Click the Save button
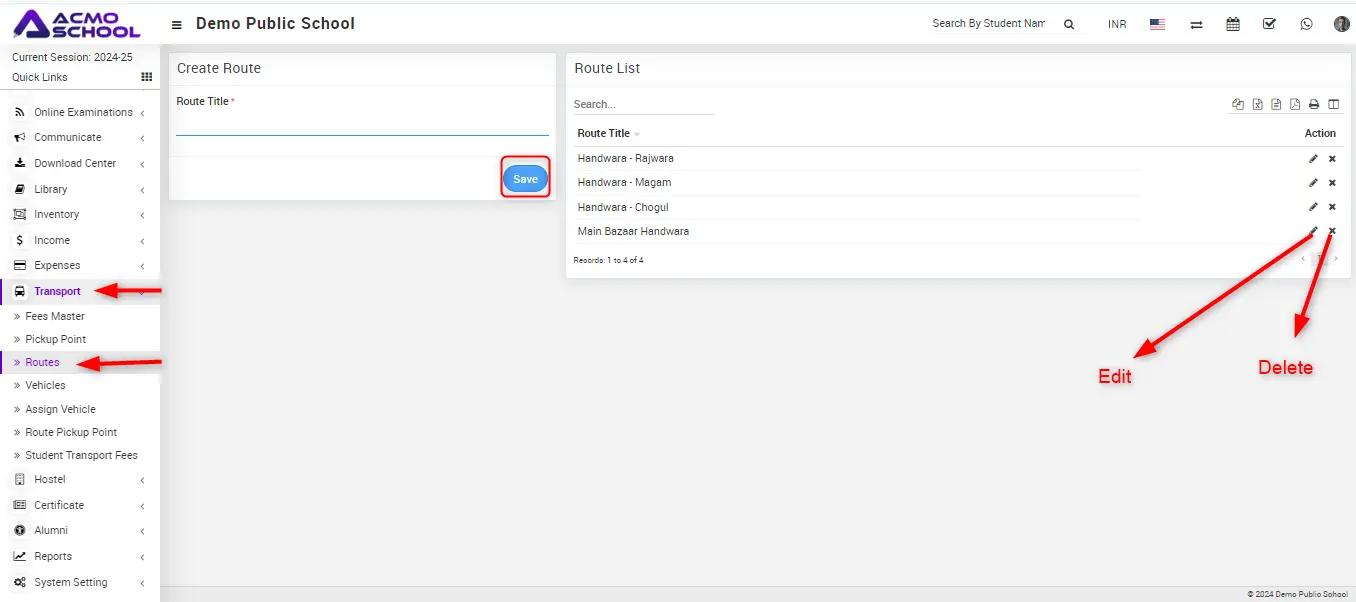 [525, 179]
